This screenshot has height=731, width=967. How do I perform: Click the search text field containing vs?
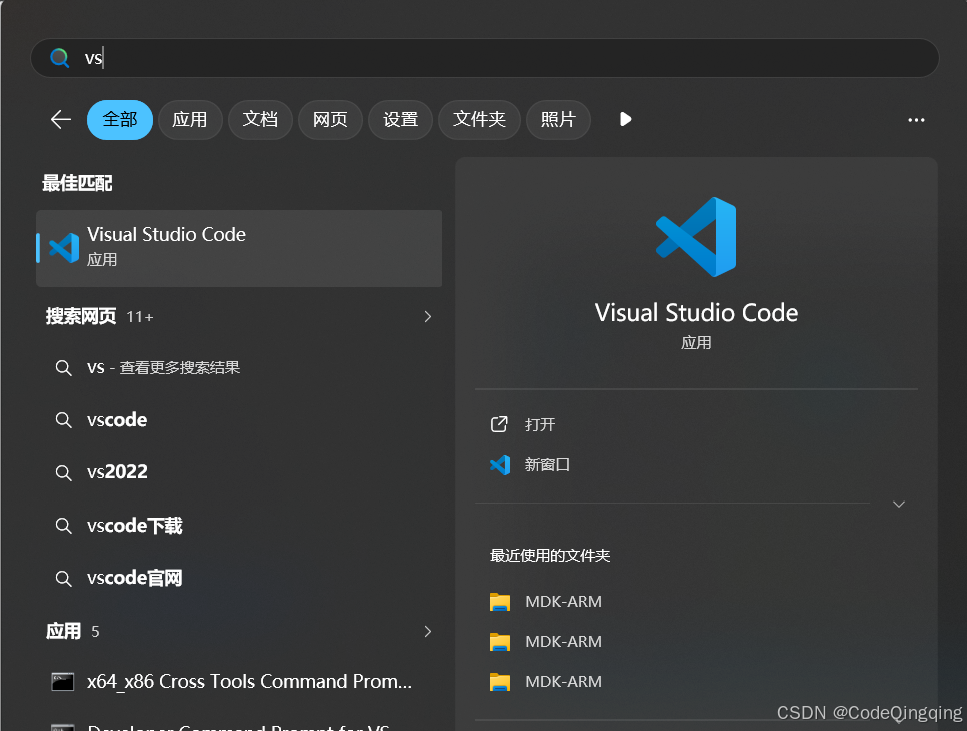[x=485, y=58]
